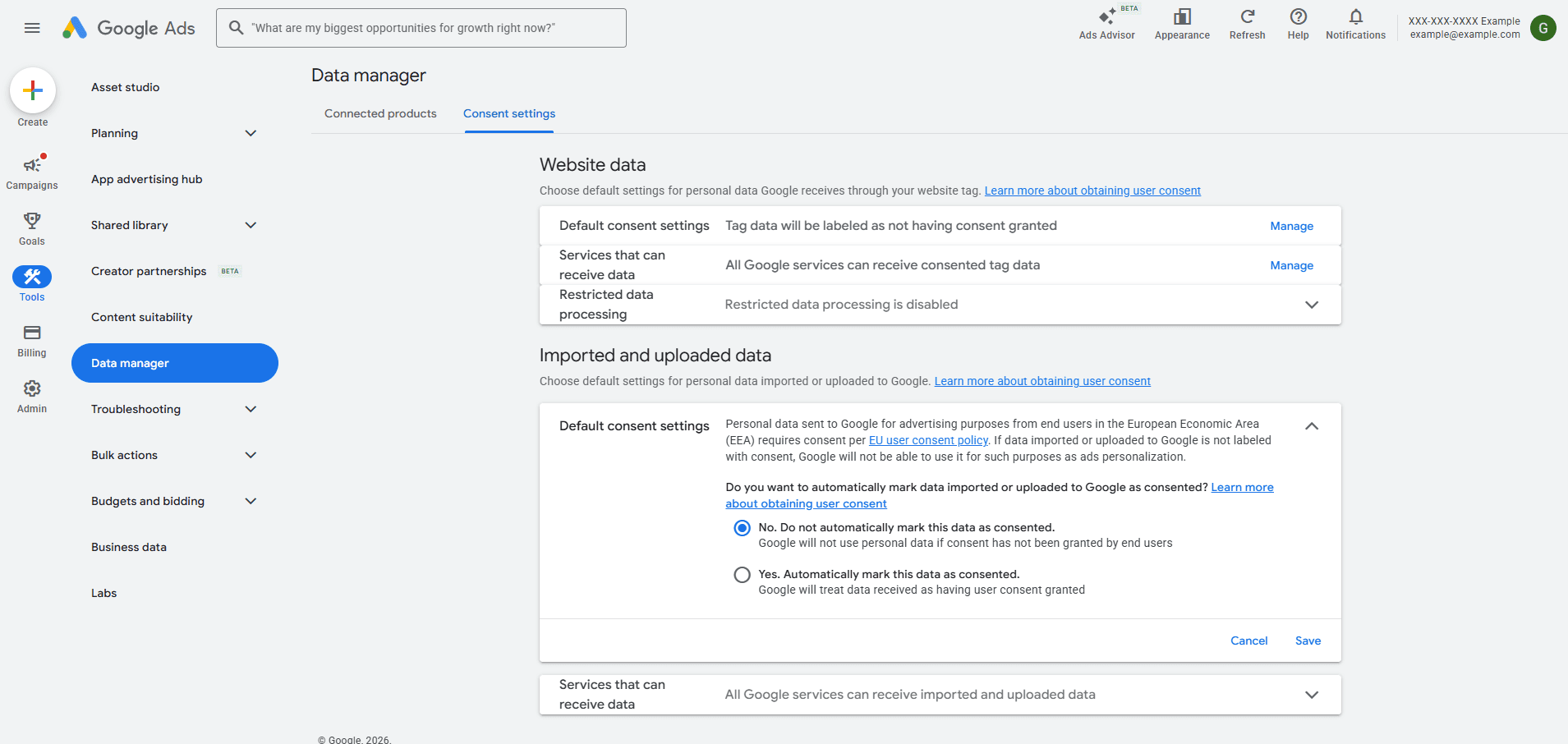Collapse the Default consent settings panel

[x=1312, y=425]
